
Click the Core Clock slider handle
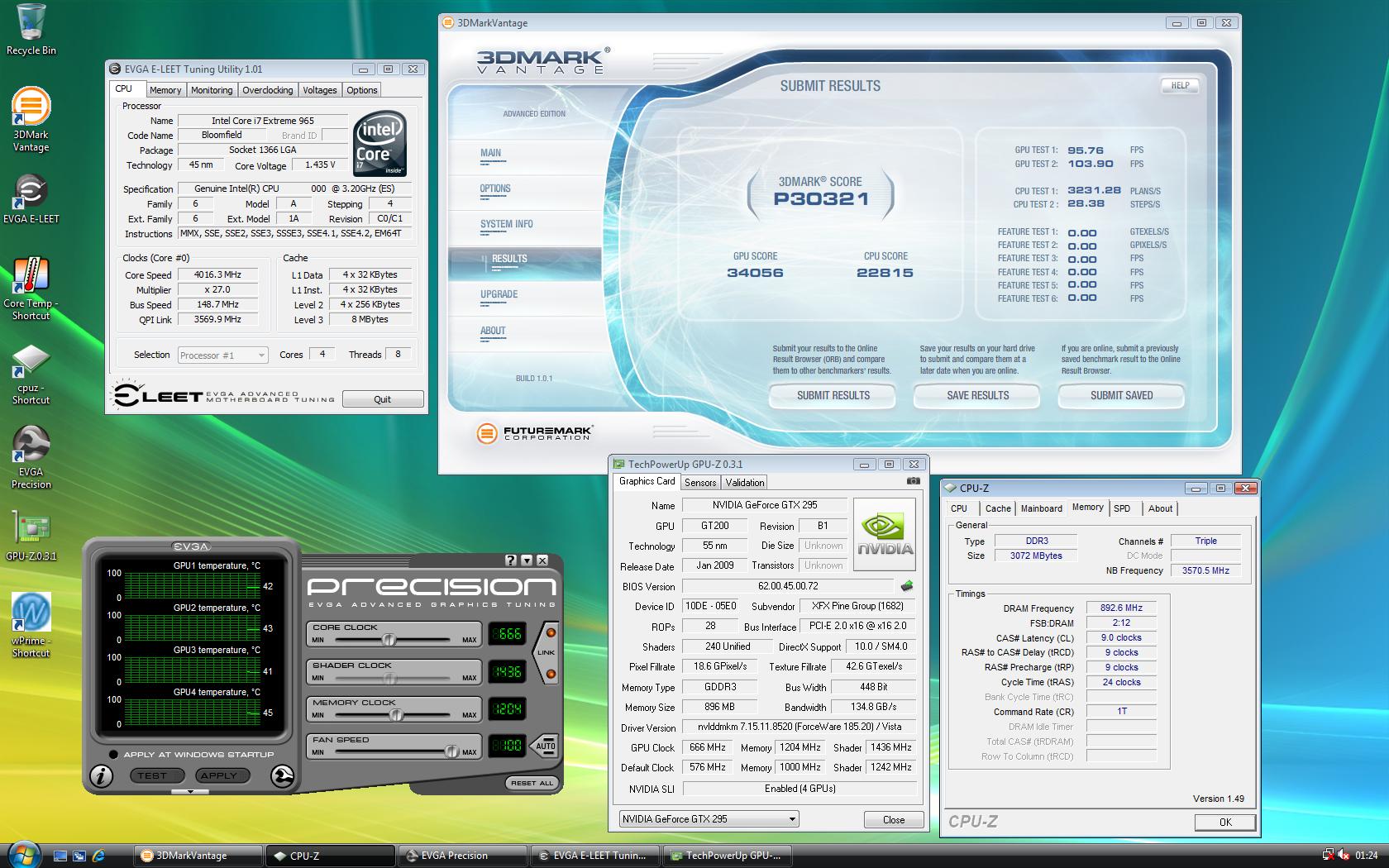coord(388,640)
